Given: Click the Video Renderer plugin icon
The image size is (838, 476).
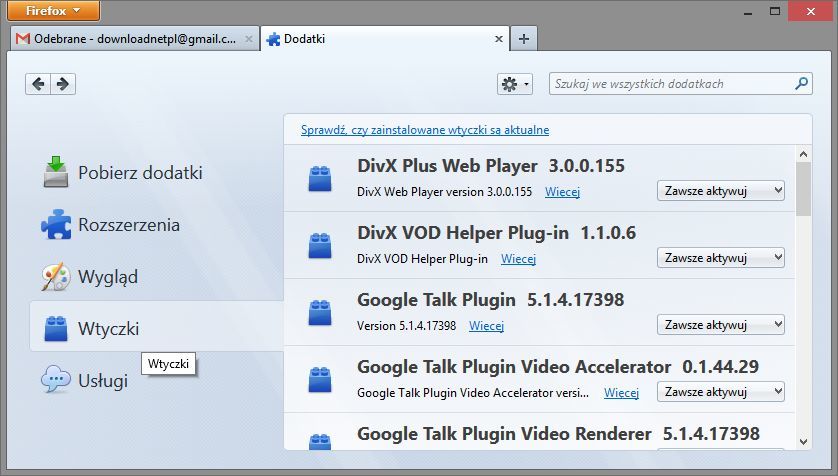Looking at the screenshot, I should coord(320,442).
